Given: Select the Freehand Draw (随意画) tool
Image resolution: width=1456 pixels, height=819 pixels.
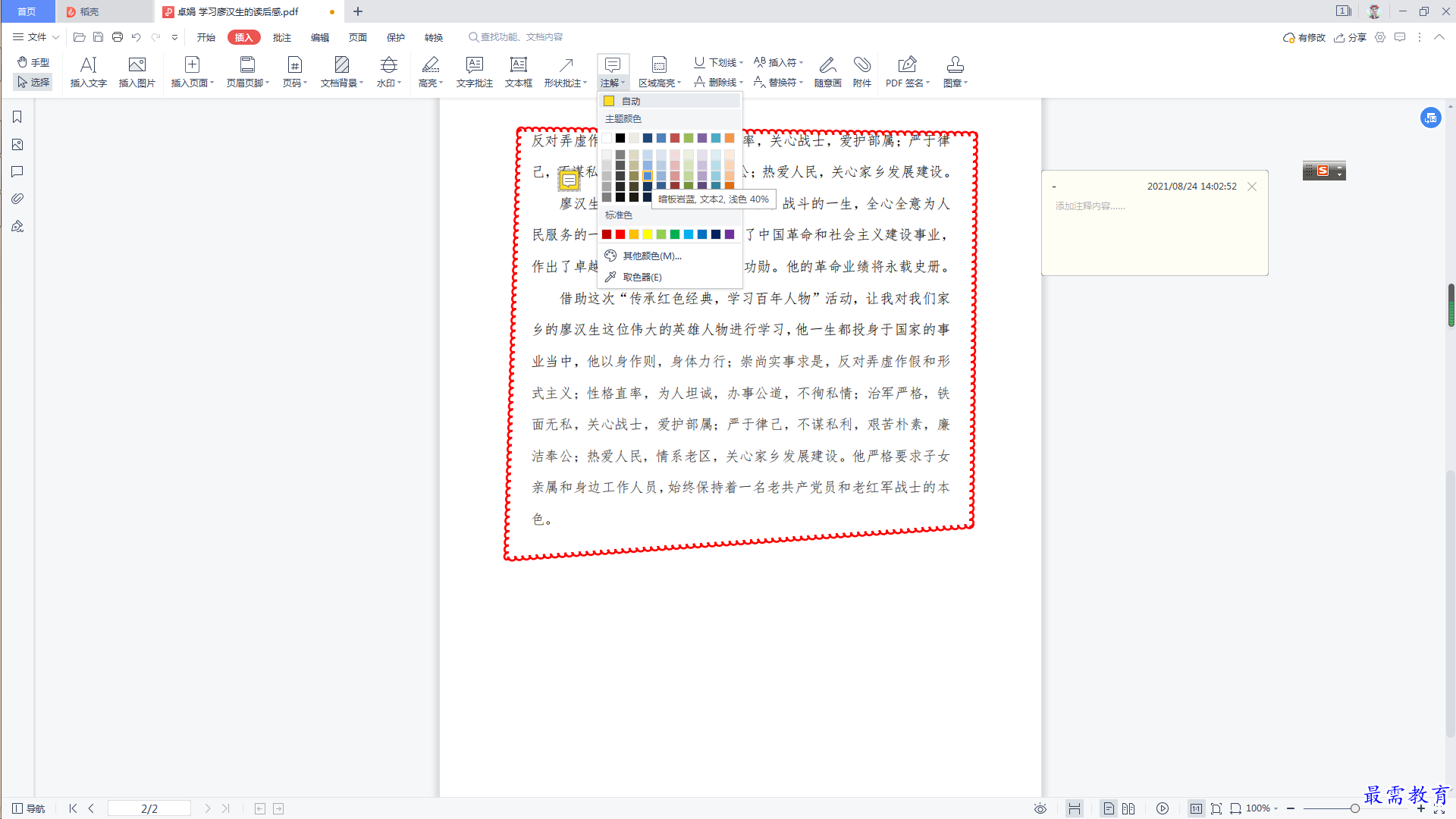Looking at the screenshot, I should [828, 72].
